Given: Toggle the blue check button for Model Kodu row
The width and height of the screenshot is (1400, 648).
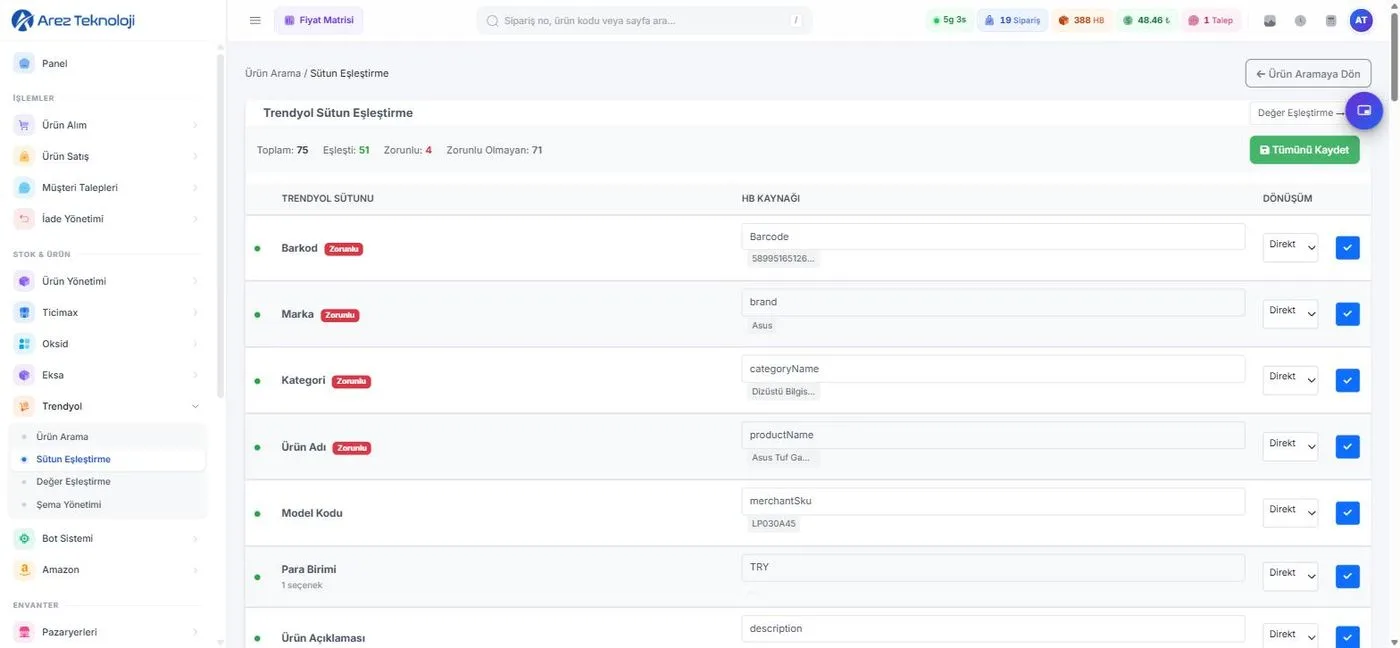Looking at the screenshot, I should click(x=1347, y=513).
